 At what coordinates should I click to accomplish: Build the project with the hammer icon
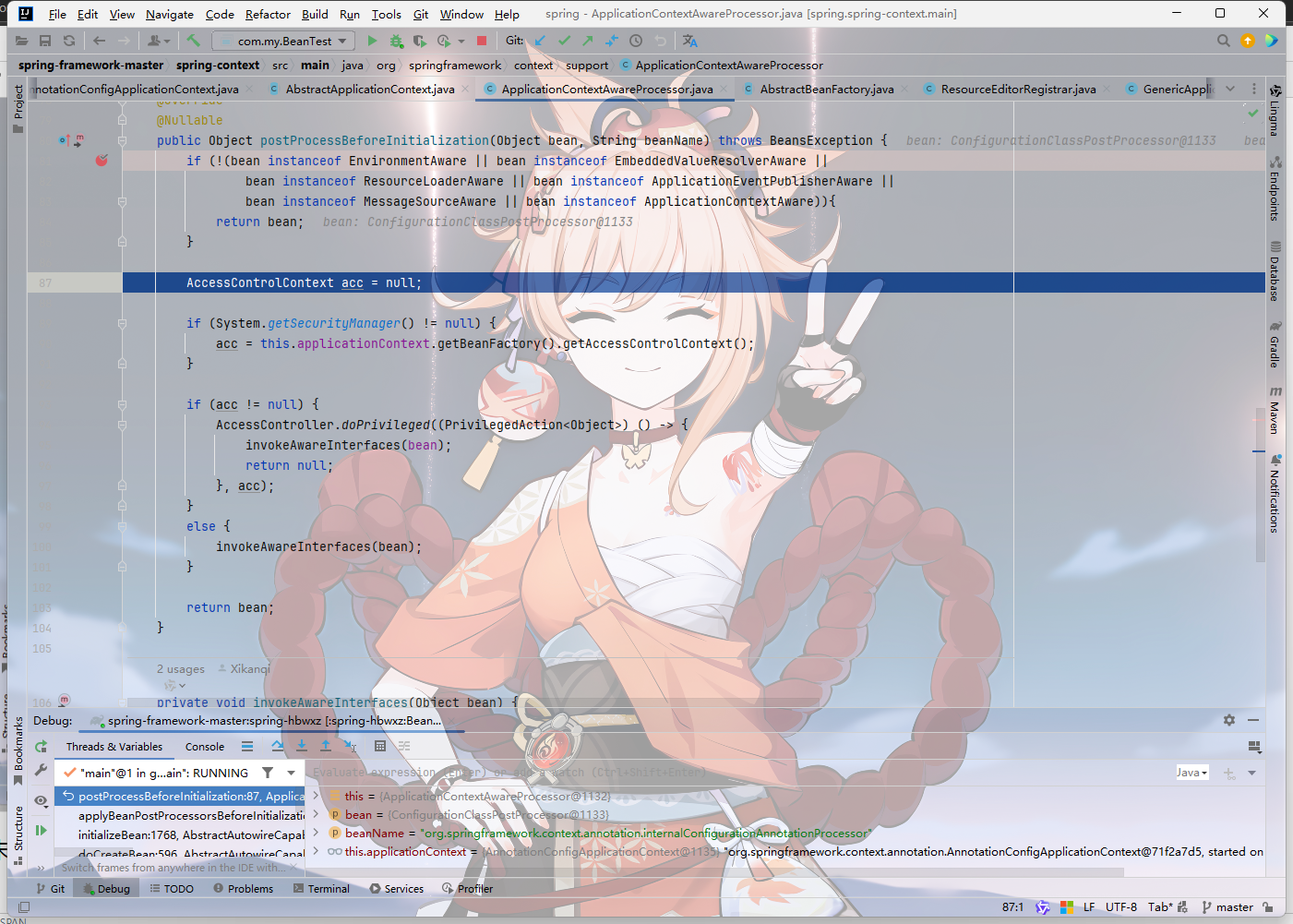point(193,41)
